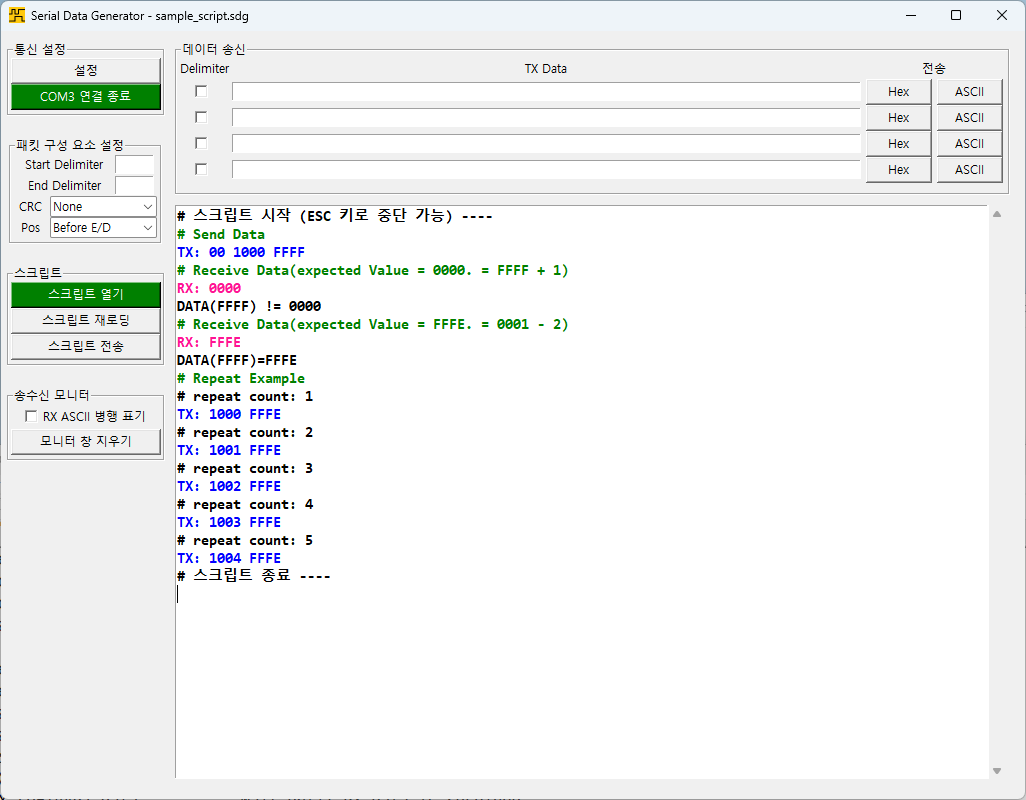1026x800 pixels.
Task: Click the COM3 연결 종료 button
Action: 86,96
